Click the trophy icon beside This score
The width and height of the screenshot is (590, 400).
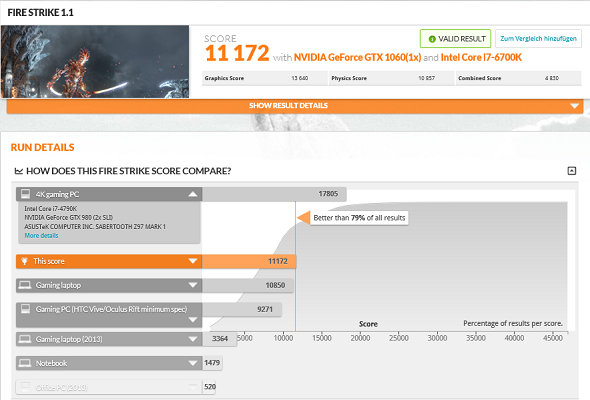24,261
